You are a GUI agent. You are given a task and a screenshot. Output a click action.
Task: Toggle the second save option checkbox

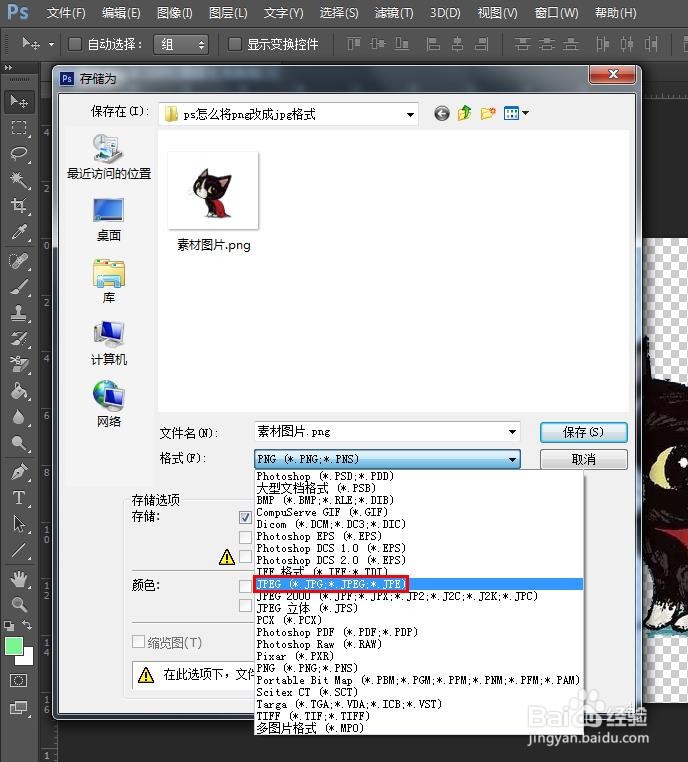coord(245,537)
